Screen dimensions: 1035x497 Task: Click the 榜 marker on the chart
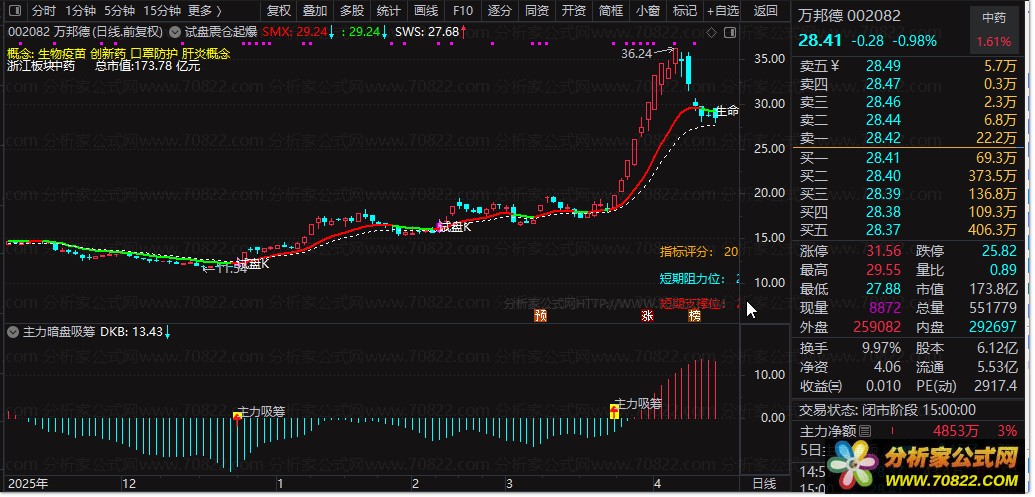pos(694,315)
